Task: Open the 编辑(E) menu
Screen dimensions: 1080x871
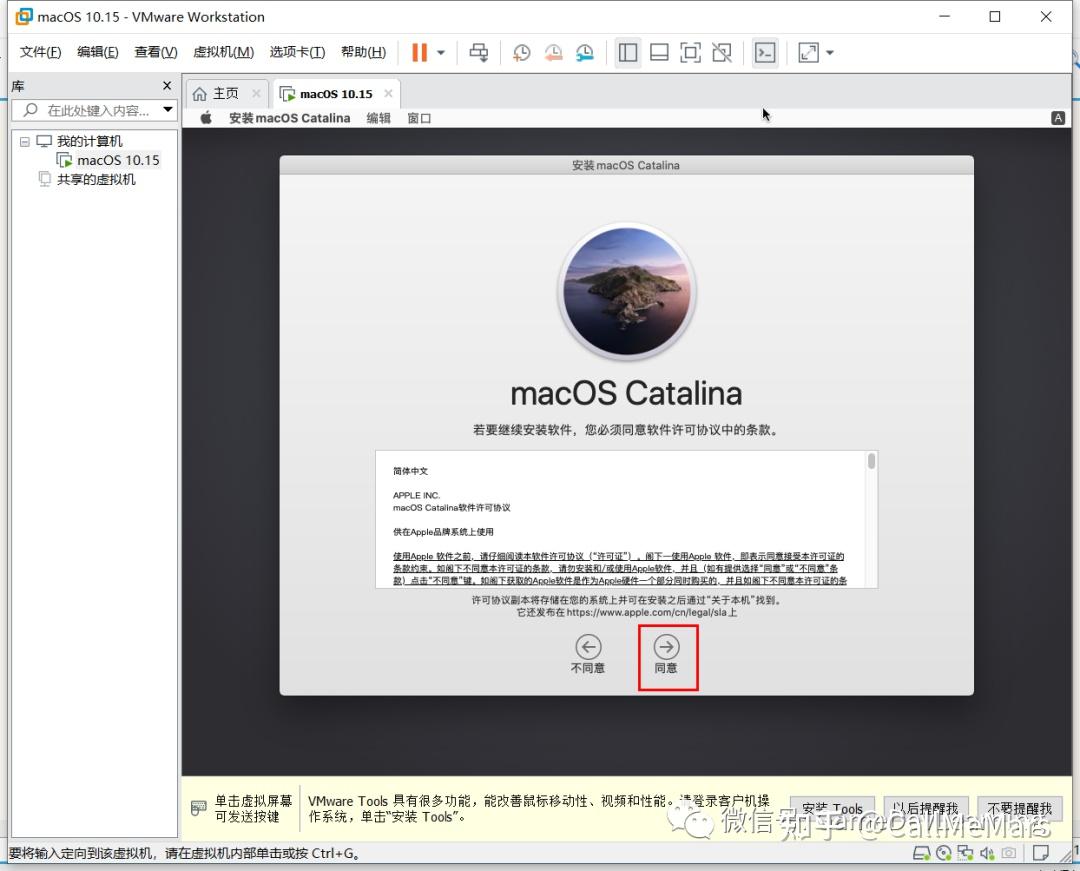Action: (x=98, y=52)
